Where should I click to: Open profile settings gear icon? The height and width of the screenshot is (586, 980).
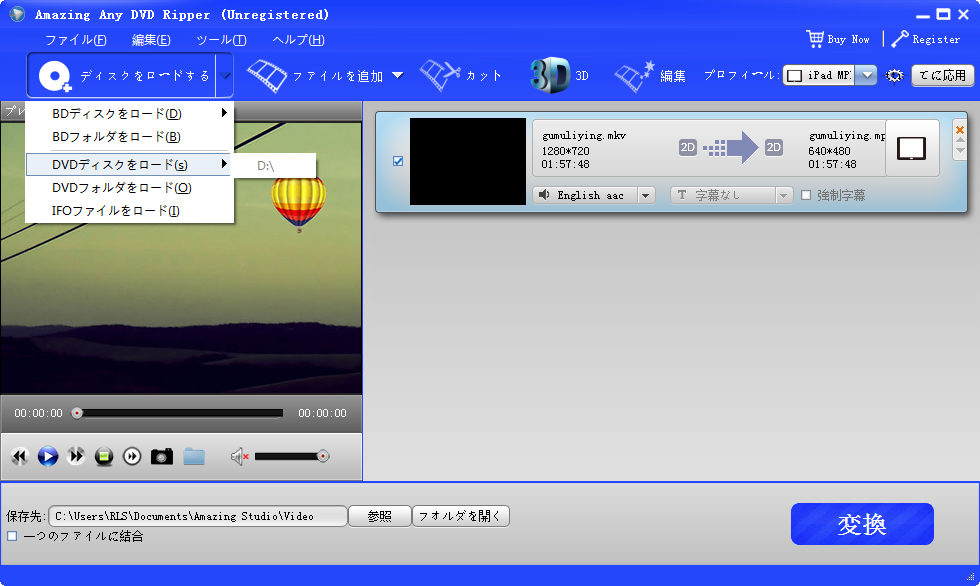(x=894, y=76)
